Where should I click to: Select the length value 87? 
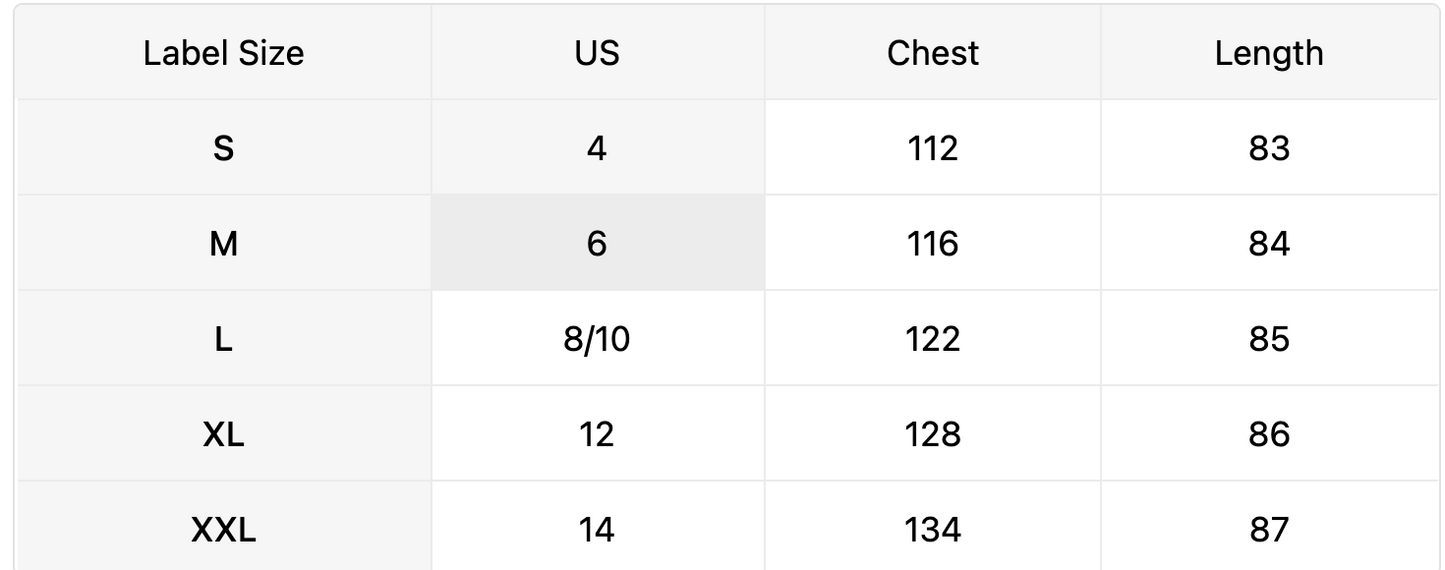coord(1269,526)
